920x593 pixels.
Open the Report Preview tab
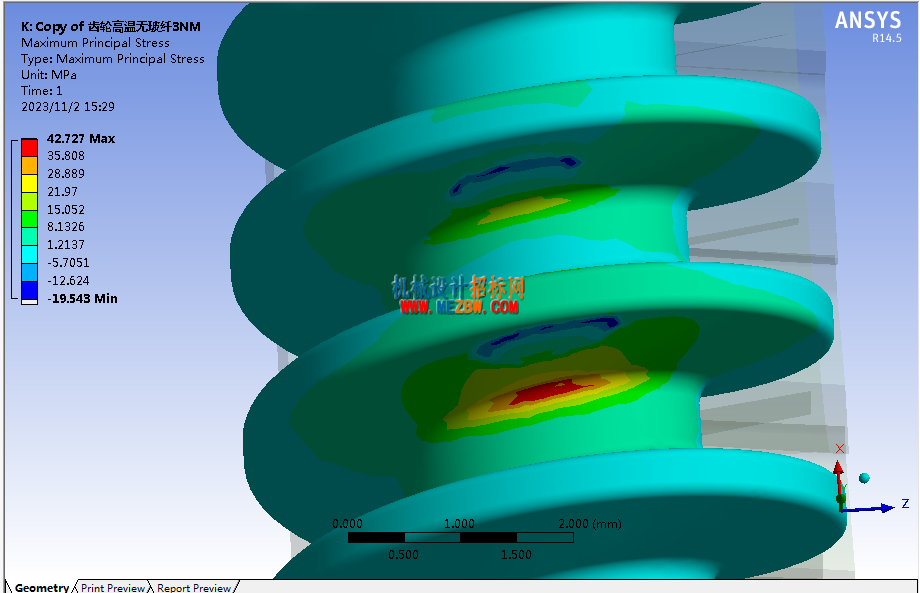click(194, 587)
